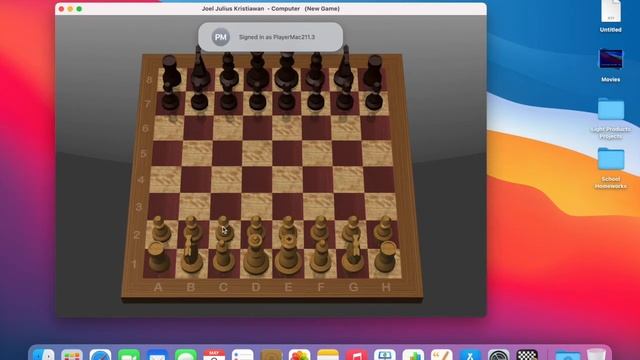Click the black pawn on E7
The height and width of the screenshot is (360, 640).
tap(287, 97)
